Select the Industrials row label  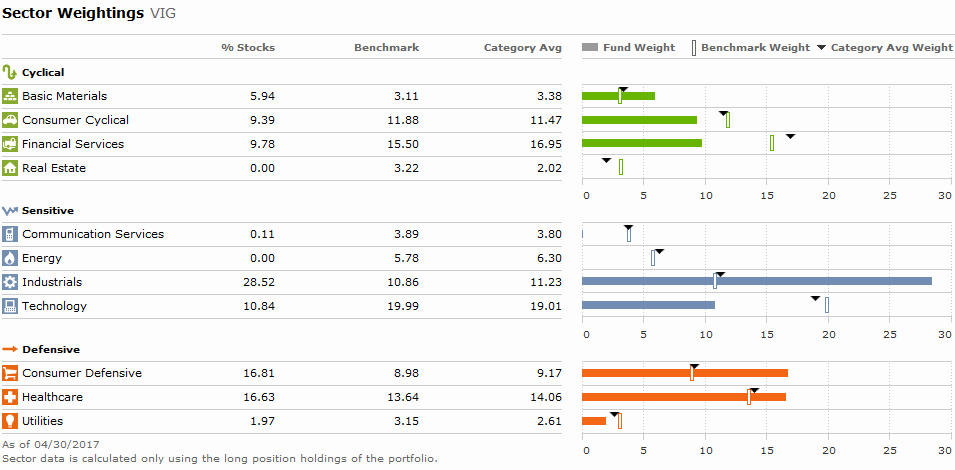pos(52,282)
